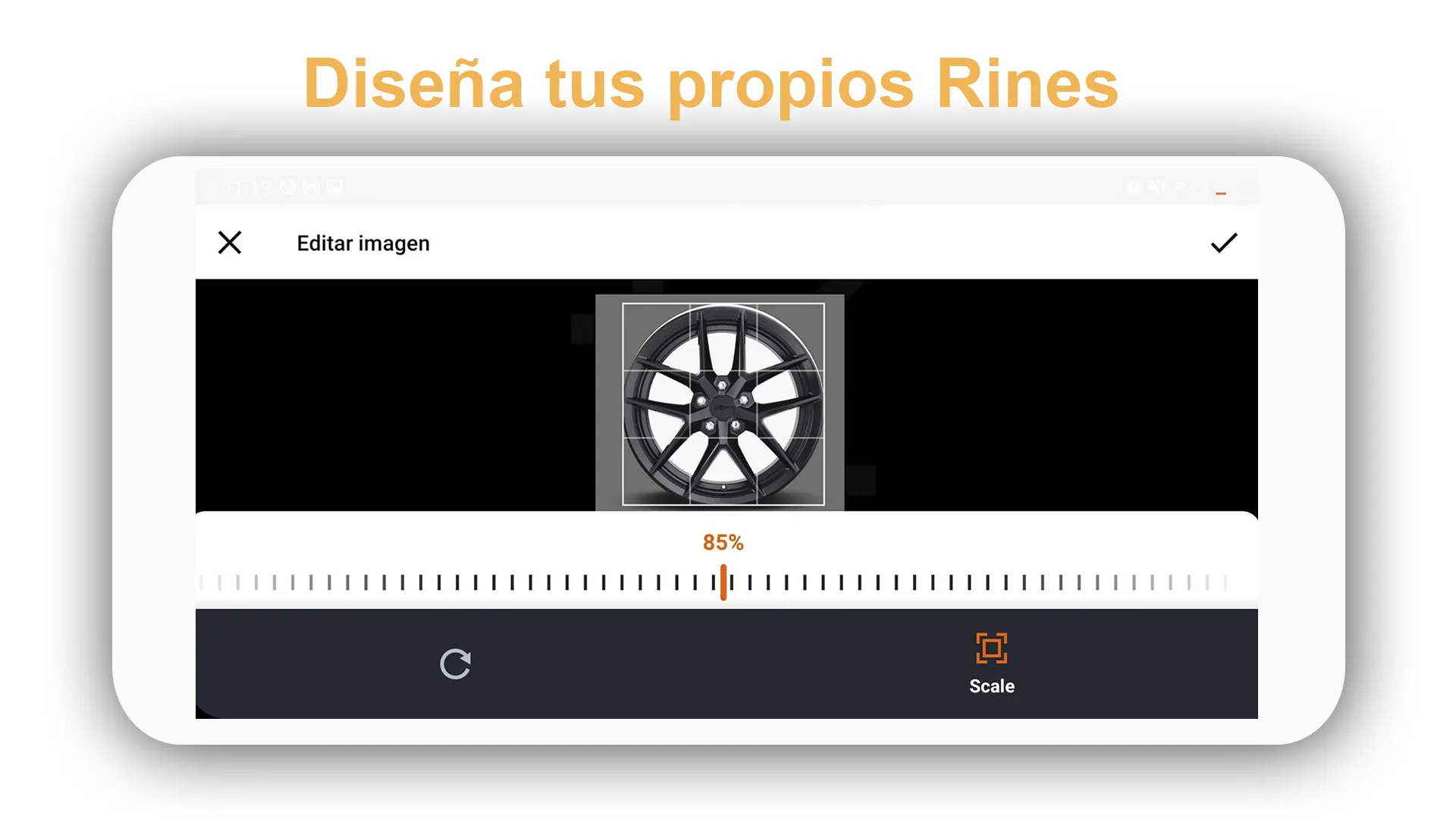Image resolution: width=1456 pixels, height=819 pixels.
Task: Click the rotate/reset icon
Action: 457,662
